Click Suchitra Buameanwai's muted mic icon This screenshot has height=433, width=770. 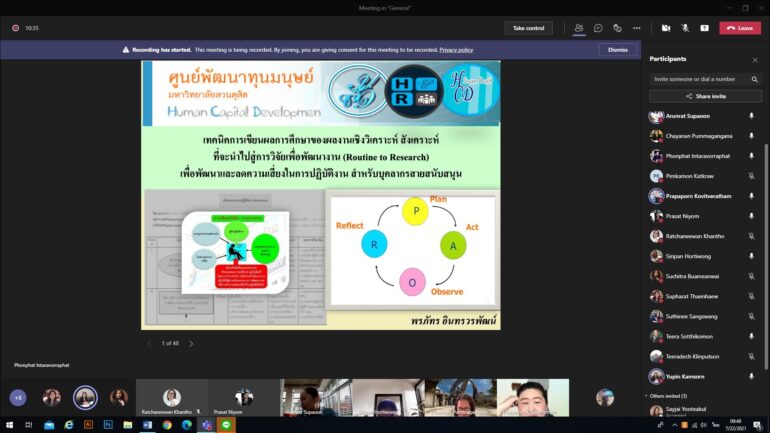pyautogui.click(x=751, y=276)
